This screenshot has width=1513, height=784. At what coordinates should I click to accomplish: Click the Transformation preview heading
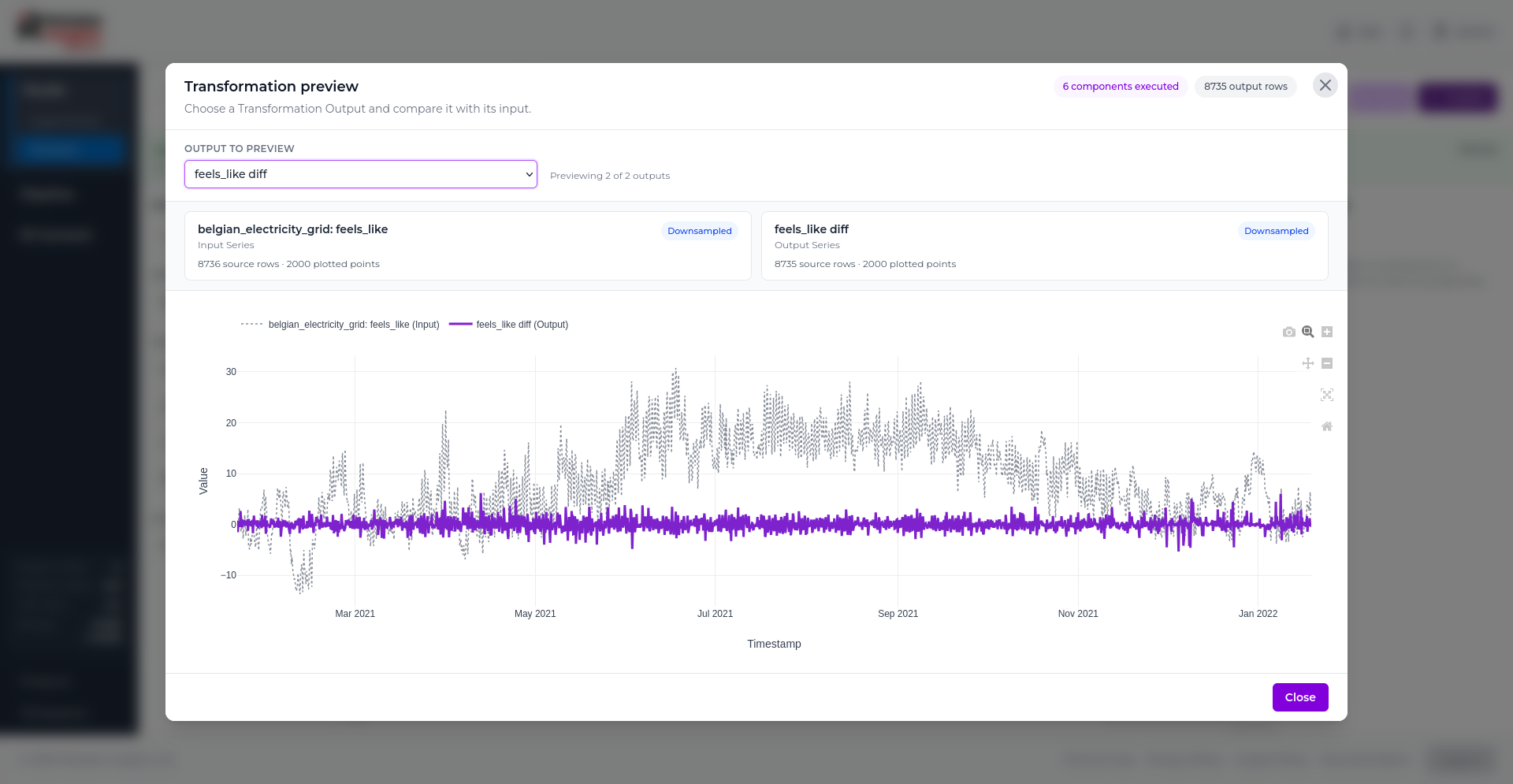[271, 87]
